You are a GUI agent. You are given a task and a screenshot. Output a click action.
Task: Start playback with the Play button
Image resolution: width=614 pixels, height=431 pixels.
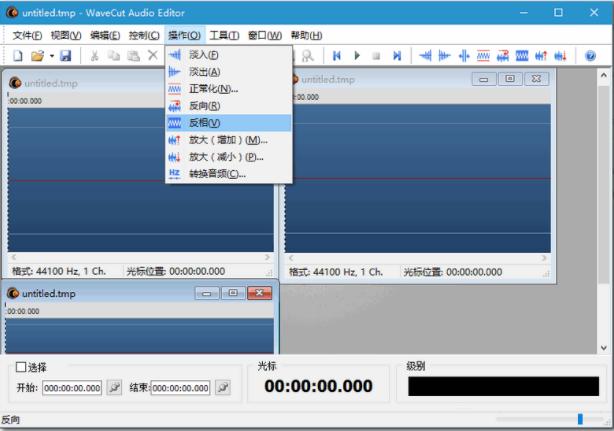[357, 56]
